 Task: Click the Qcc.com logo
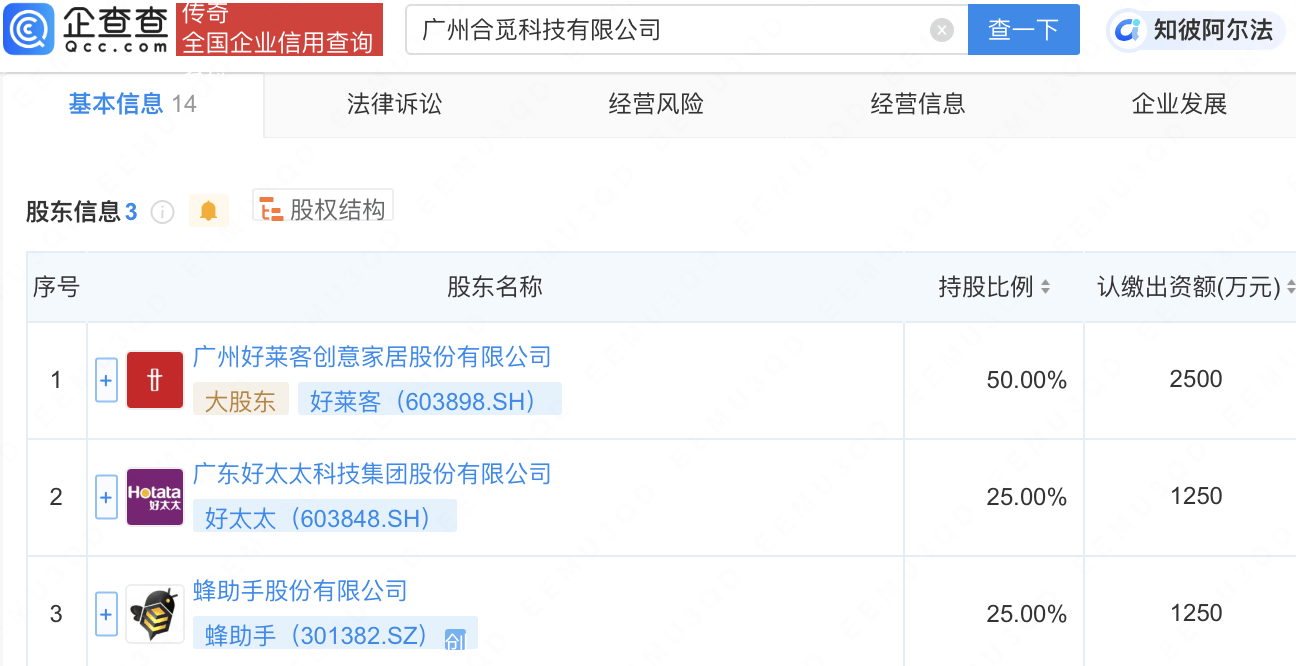pos(86,29)
